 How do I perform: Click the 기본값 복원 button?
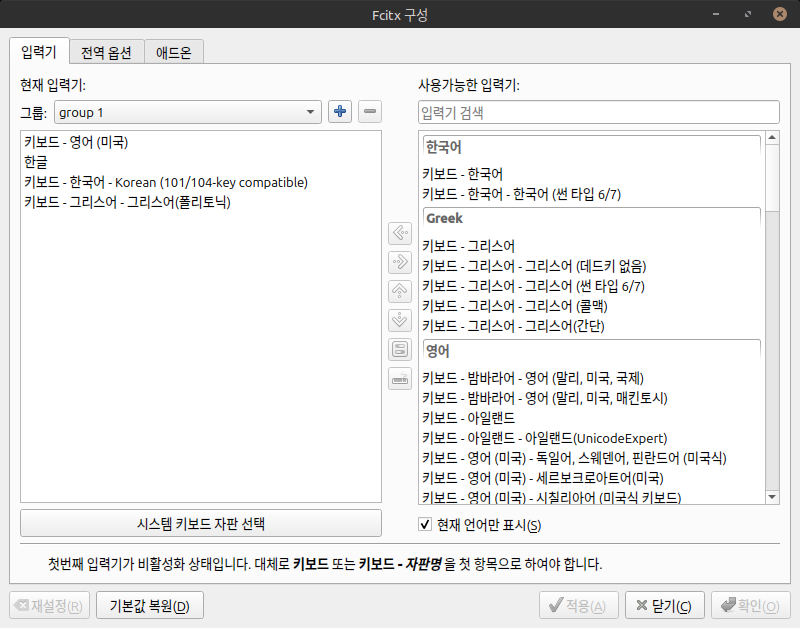(150, 606)
